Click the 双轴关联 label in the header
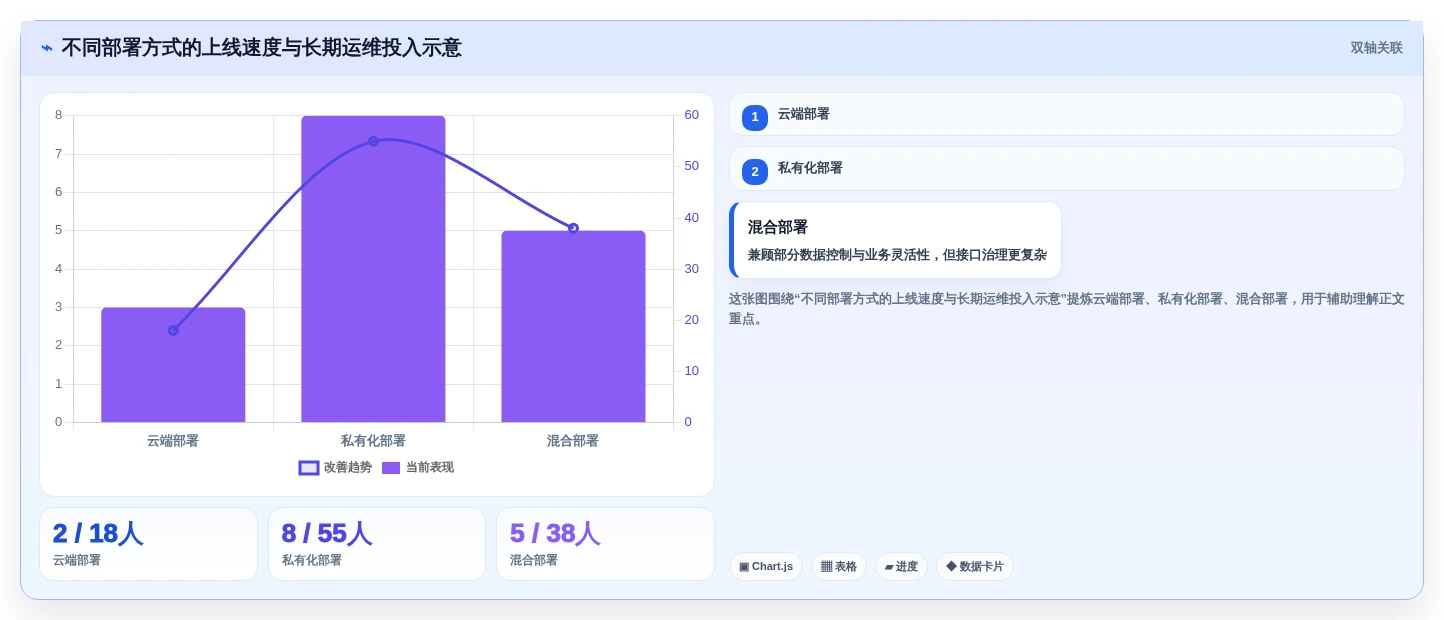 (x=1376, y=48)
